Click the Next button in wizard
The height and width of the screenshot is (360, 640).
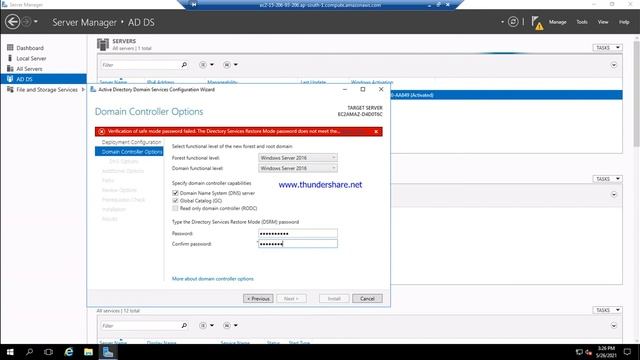point(291,299)
